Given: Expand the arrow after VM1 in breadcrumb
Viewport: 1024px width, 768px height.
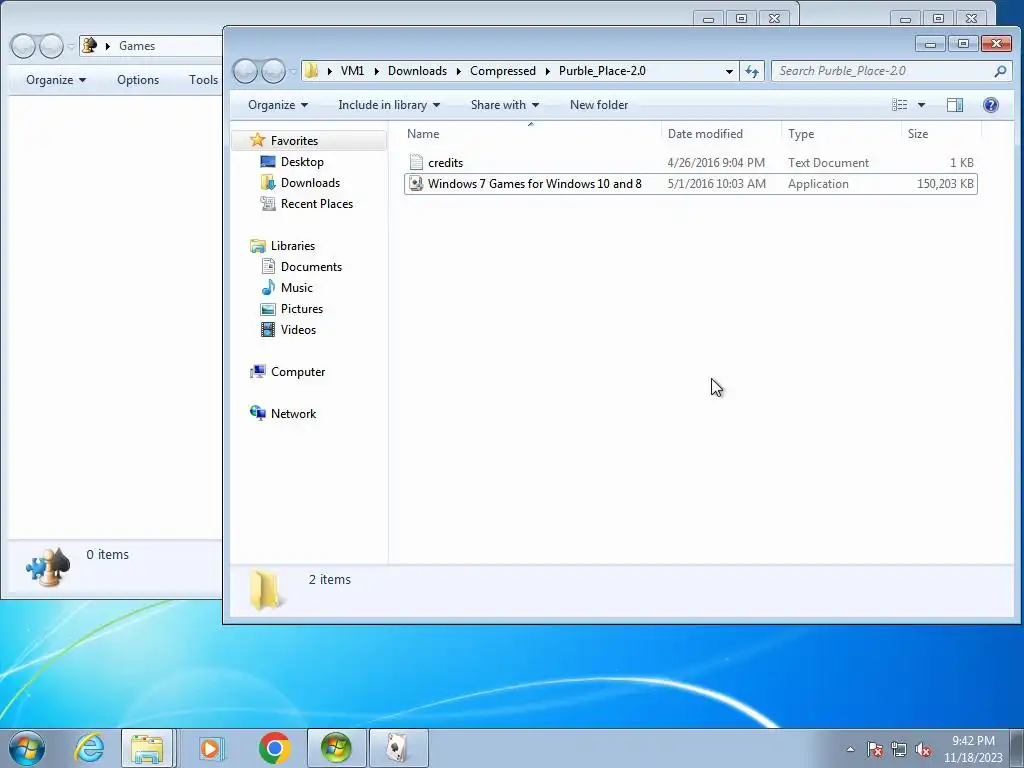Looking at the screenshot, I should (x=376, y=71).
